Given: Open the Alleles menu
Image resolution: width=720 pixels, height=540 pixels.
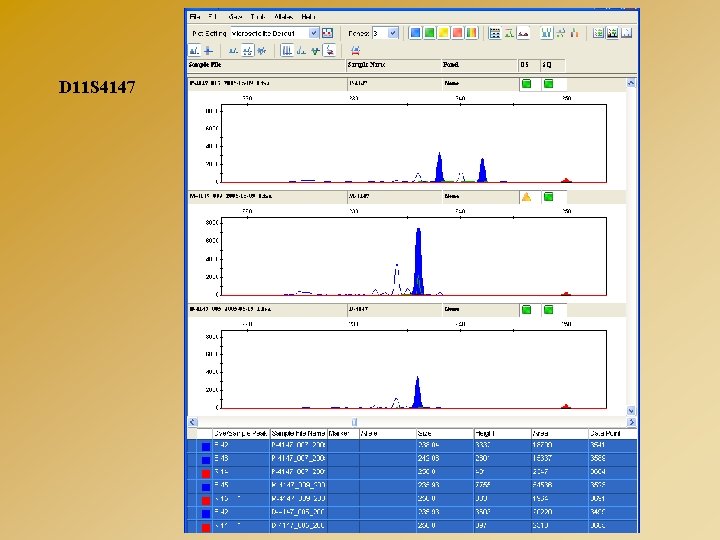Looking at the screenshot, I should [x=283, y=17].
